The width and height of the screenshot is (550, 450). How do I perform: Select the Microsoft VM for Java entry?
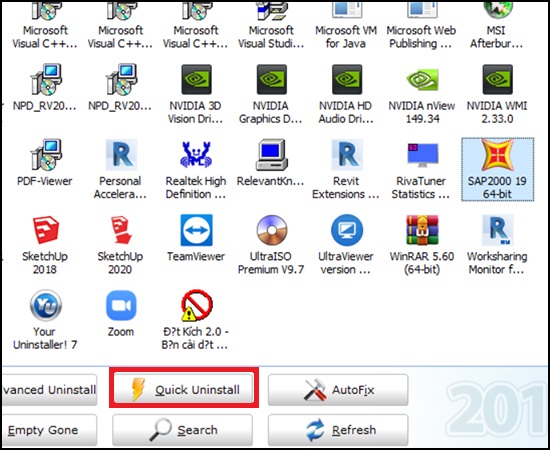346,26
